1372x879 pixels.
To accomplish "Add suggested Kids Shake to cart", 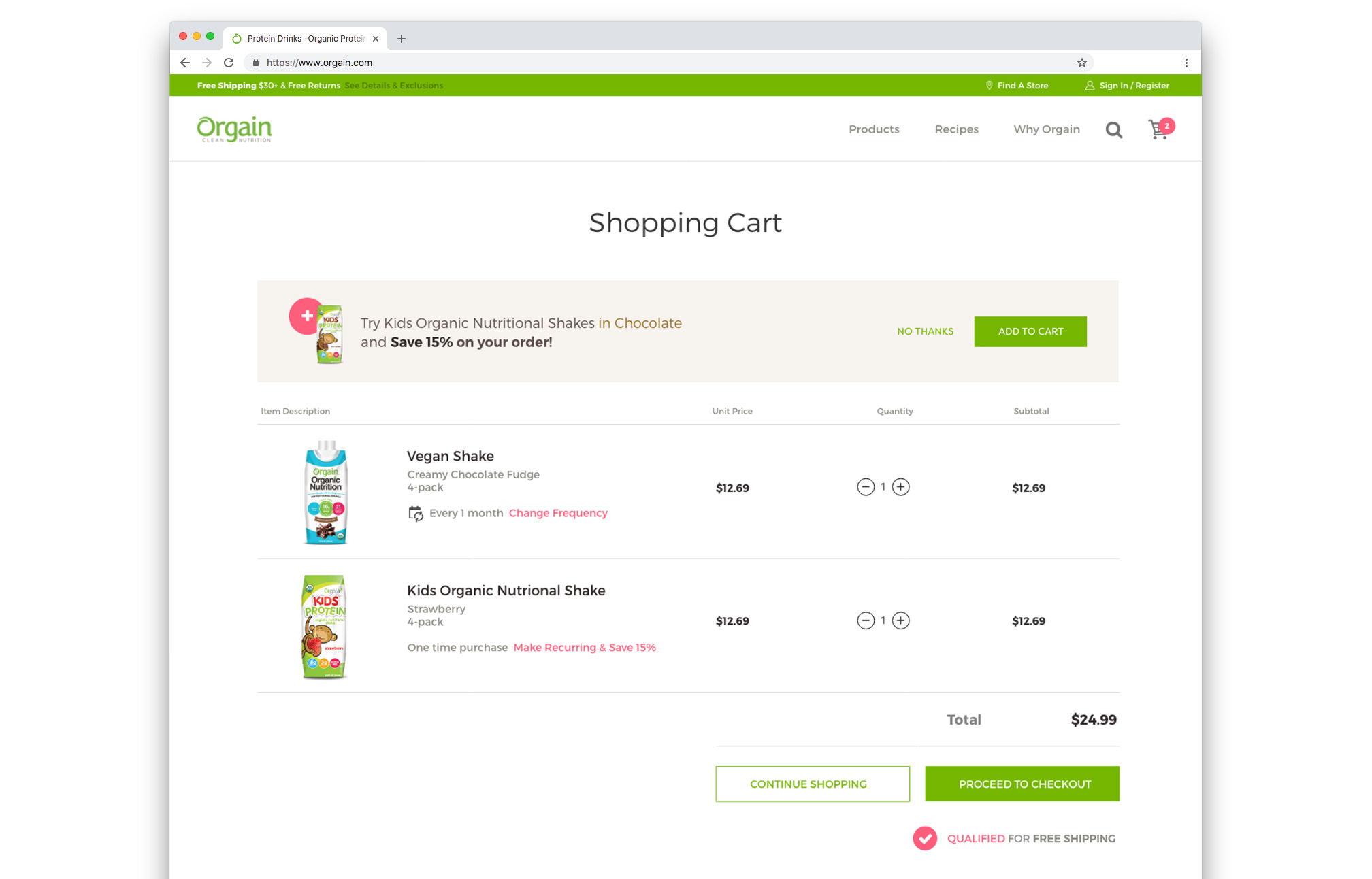I will 1030,331.
